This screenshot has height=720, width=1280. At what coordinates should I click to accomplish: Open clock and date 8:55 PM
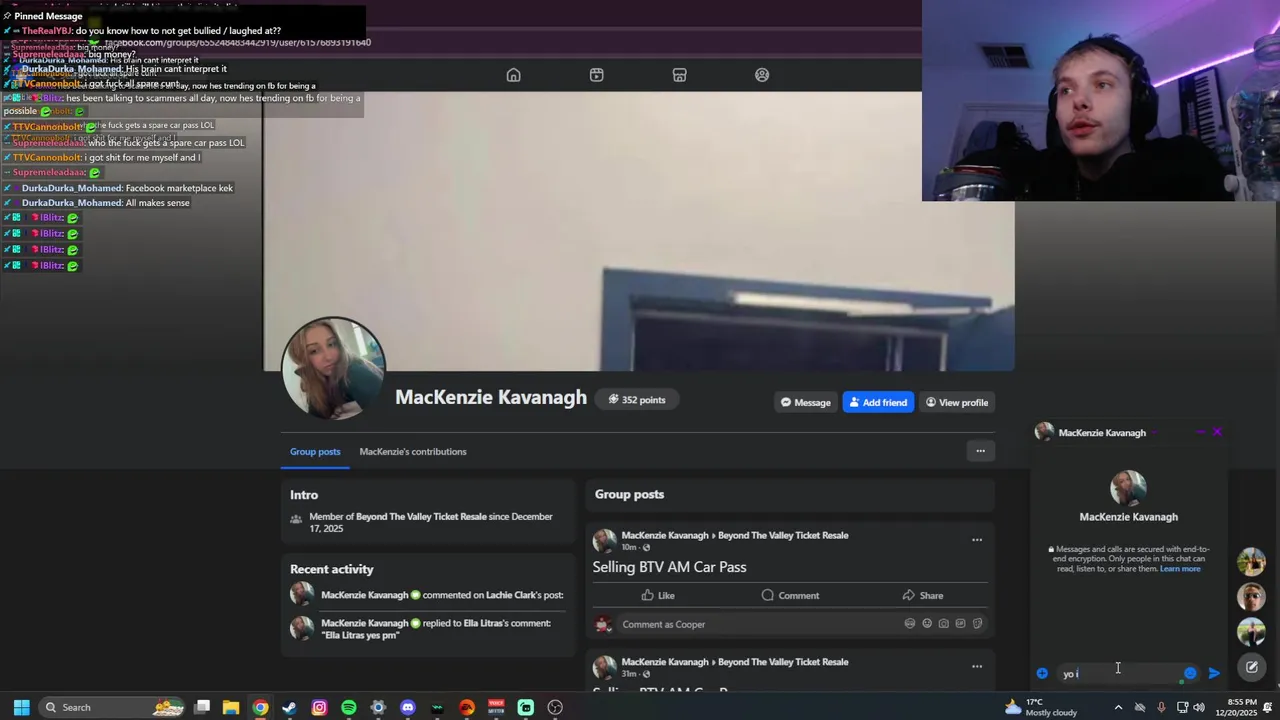pos(1235,707)
